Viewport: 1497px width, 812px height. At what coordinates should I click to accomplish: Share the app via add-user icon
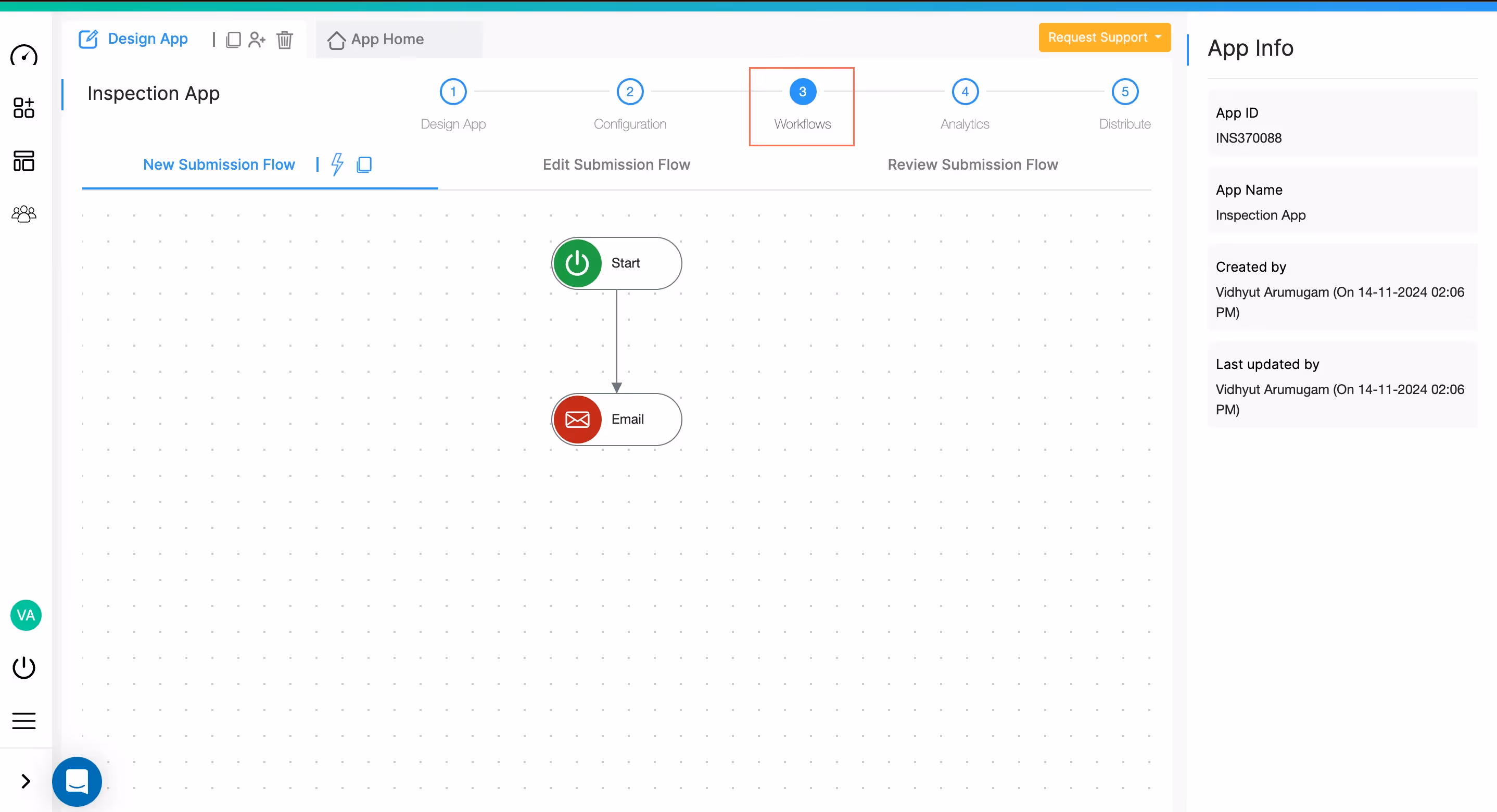click(x=258, y=39)
